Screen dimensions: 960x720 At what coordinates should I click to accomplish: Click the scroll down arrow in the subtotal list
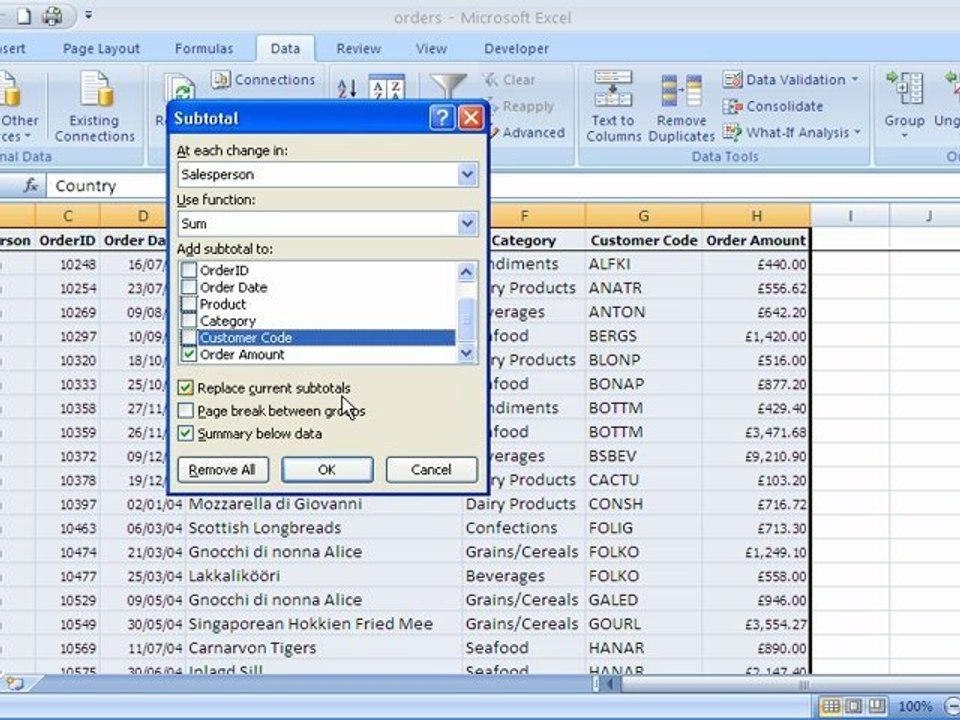467,353
